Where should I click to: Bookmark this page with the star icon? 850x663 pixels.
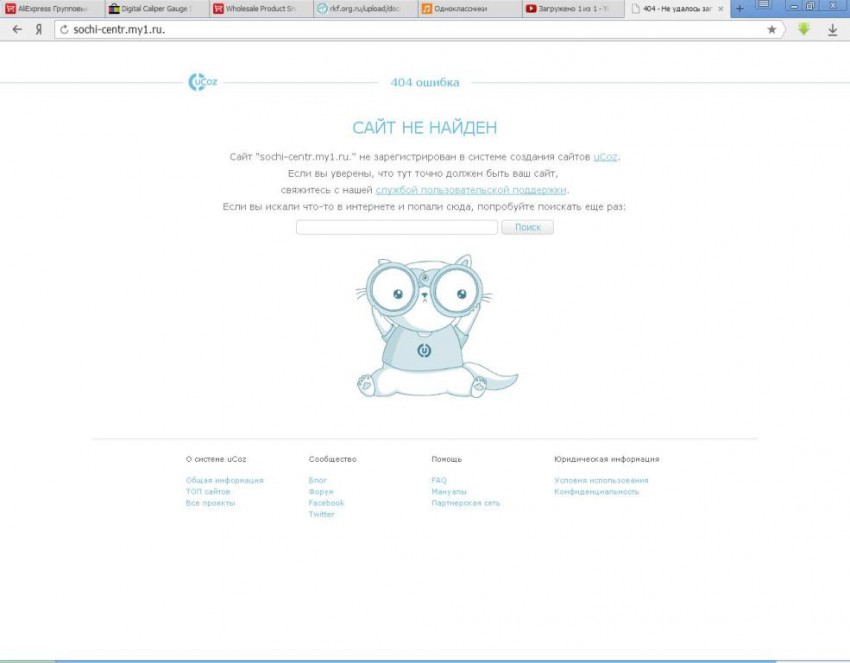click(771, 30)
